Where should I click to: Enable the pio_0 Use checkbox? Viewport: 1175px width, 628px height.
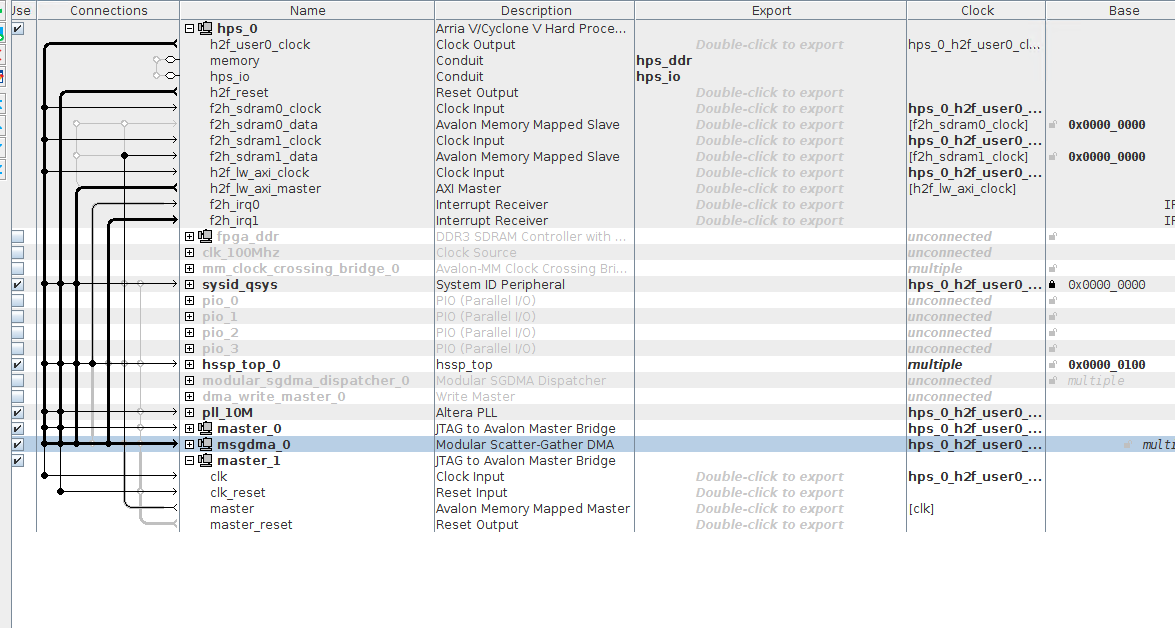[x=18, y=301]
